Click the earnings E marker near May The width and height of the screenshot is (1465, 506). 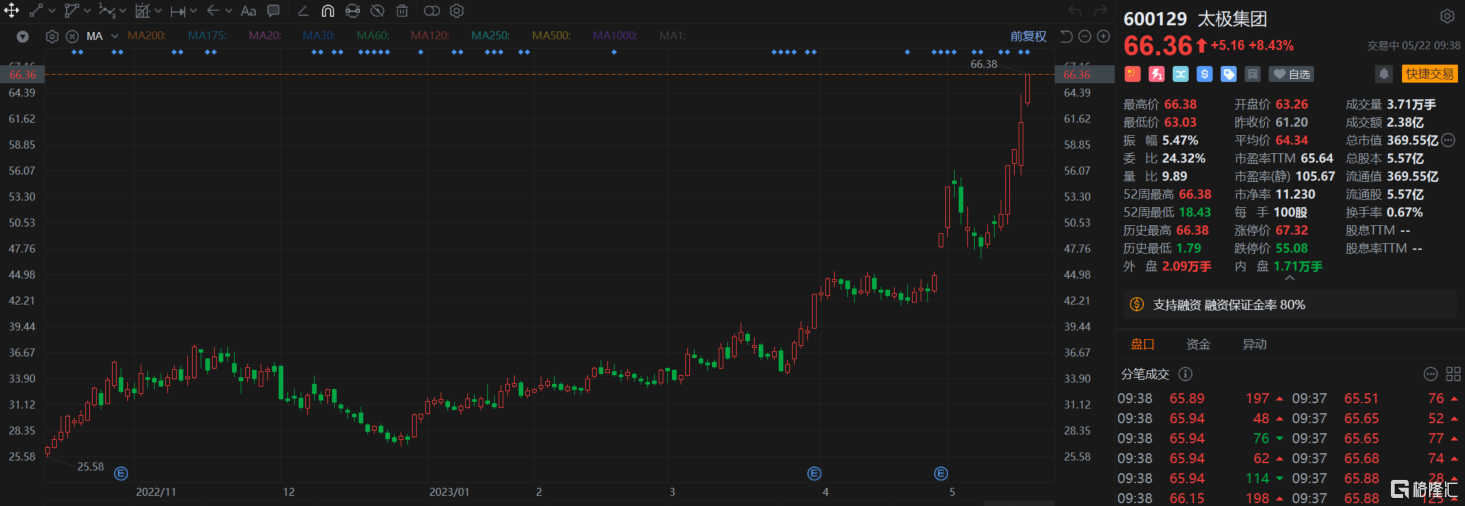(941, 473)
